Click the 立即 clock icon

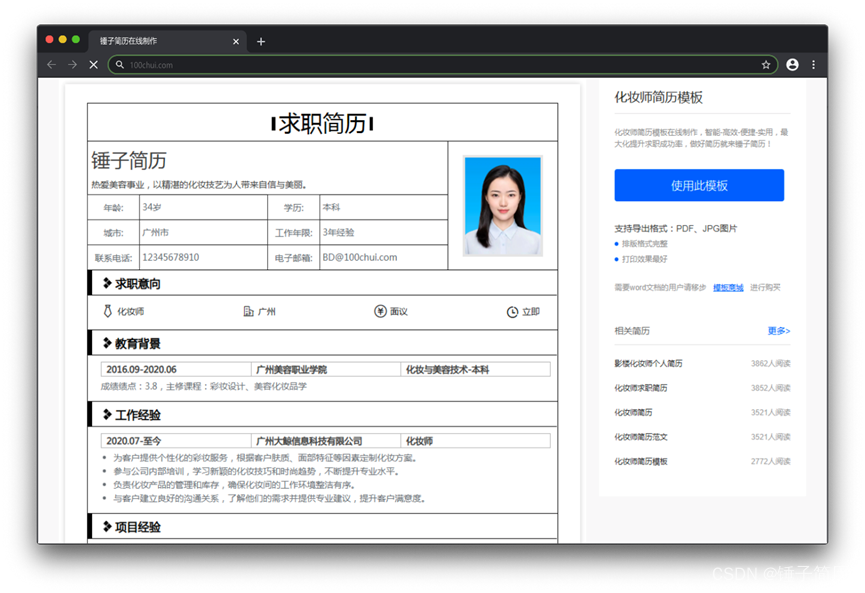coord(512,312)
